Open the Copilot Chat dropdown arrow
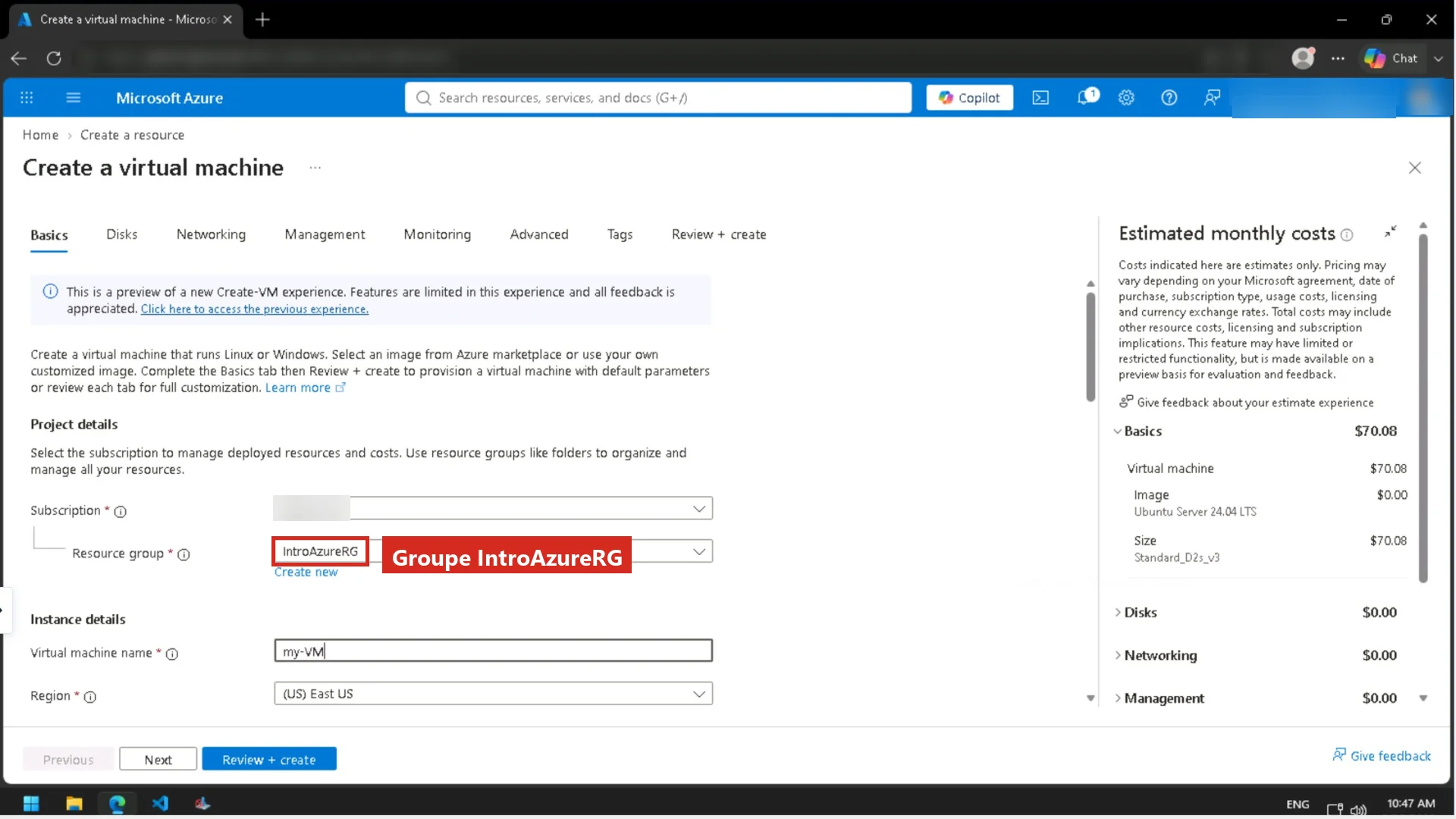 coord(1438,58)
